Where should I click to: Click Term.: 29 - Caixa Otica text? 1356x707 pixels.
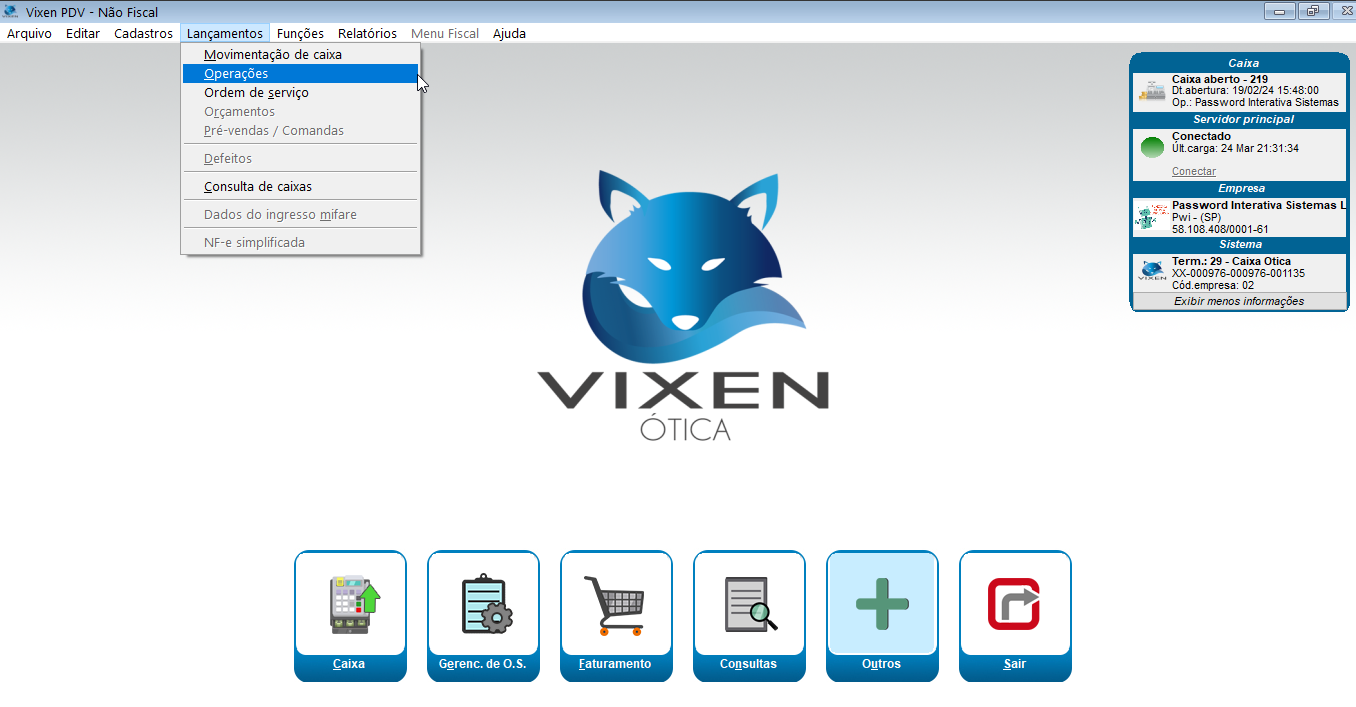(x=1231, y=261)
